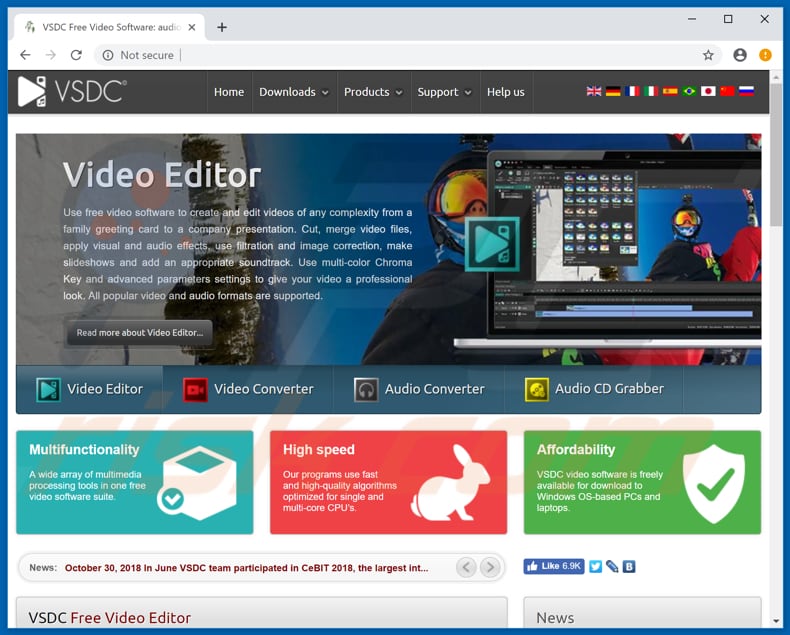Viewport: 790px width, 635px height.
Task: Switch site language to English flag
Action: [594, 91]
